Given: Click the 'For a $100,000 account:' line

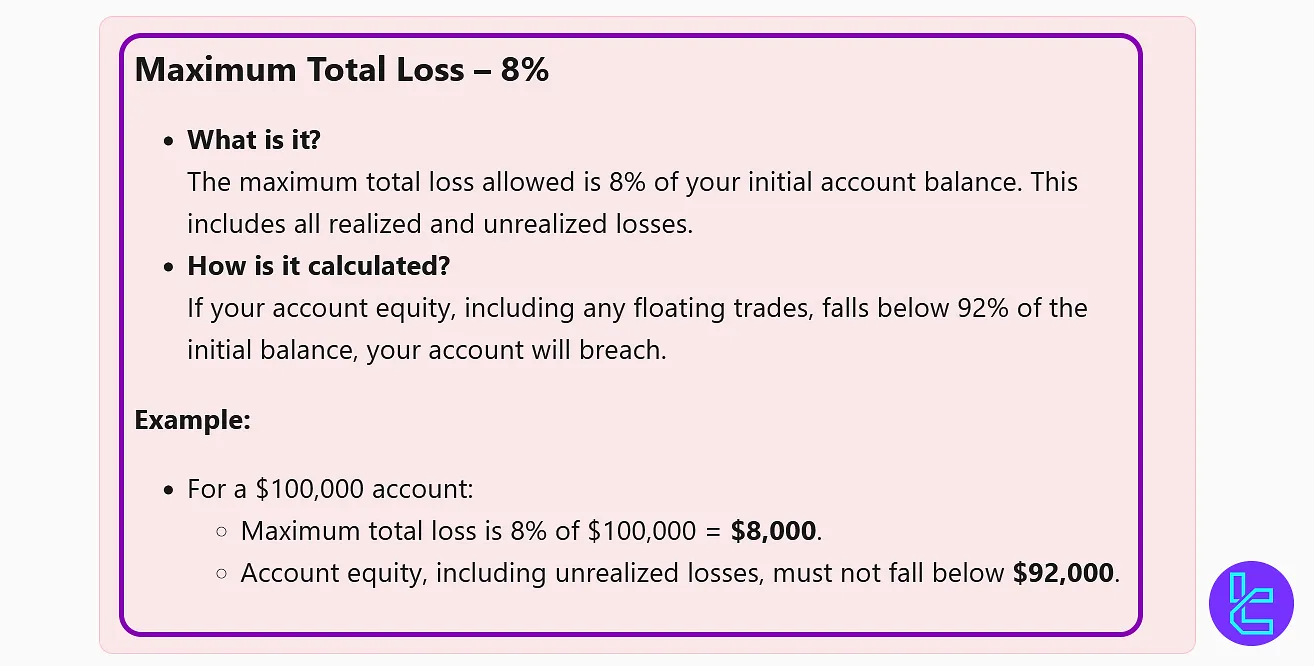Looking at the screenshot, I should (330, 489).
